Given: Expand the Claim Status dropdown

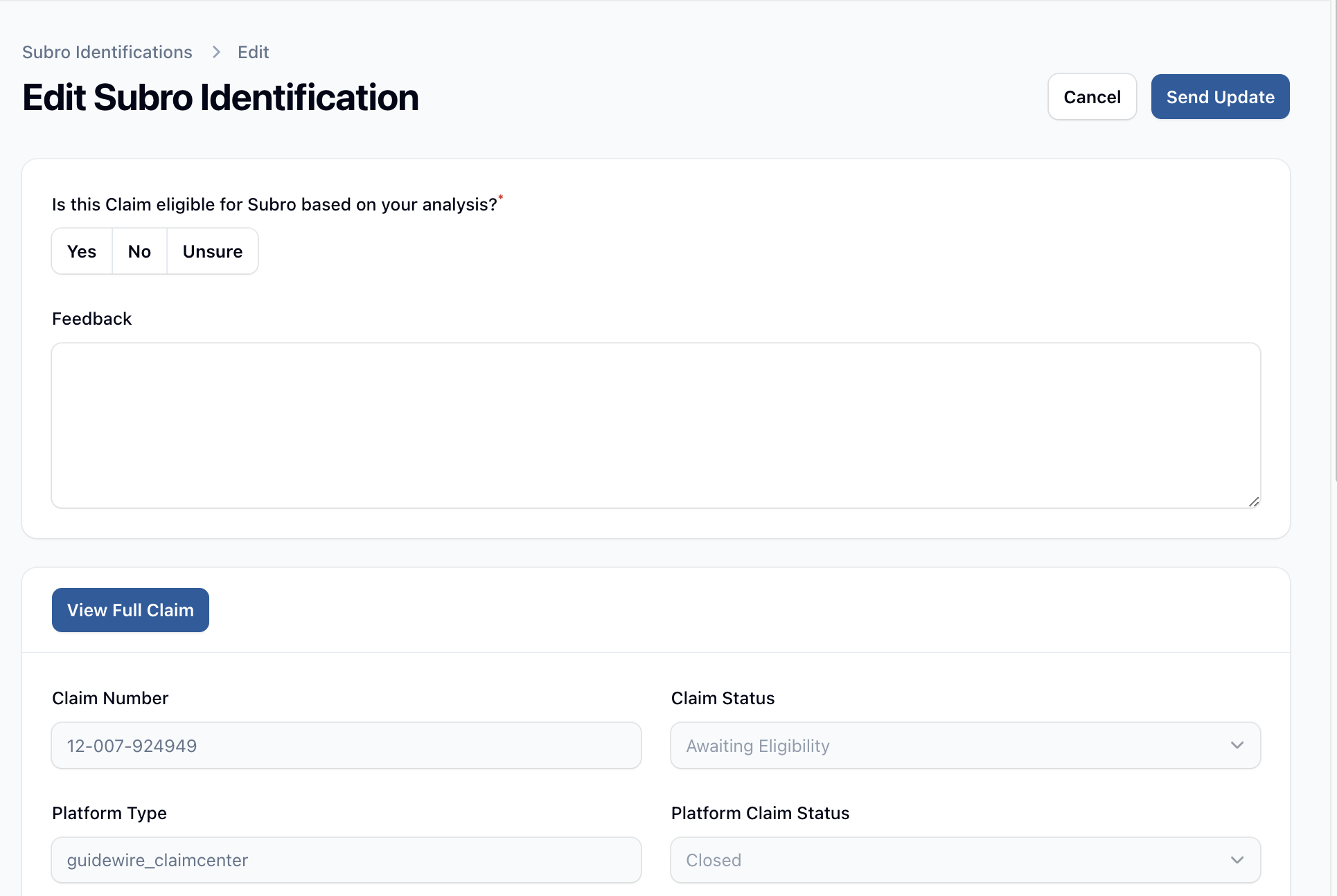Looking at the screenshot, I should [x=964, y=746].
